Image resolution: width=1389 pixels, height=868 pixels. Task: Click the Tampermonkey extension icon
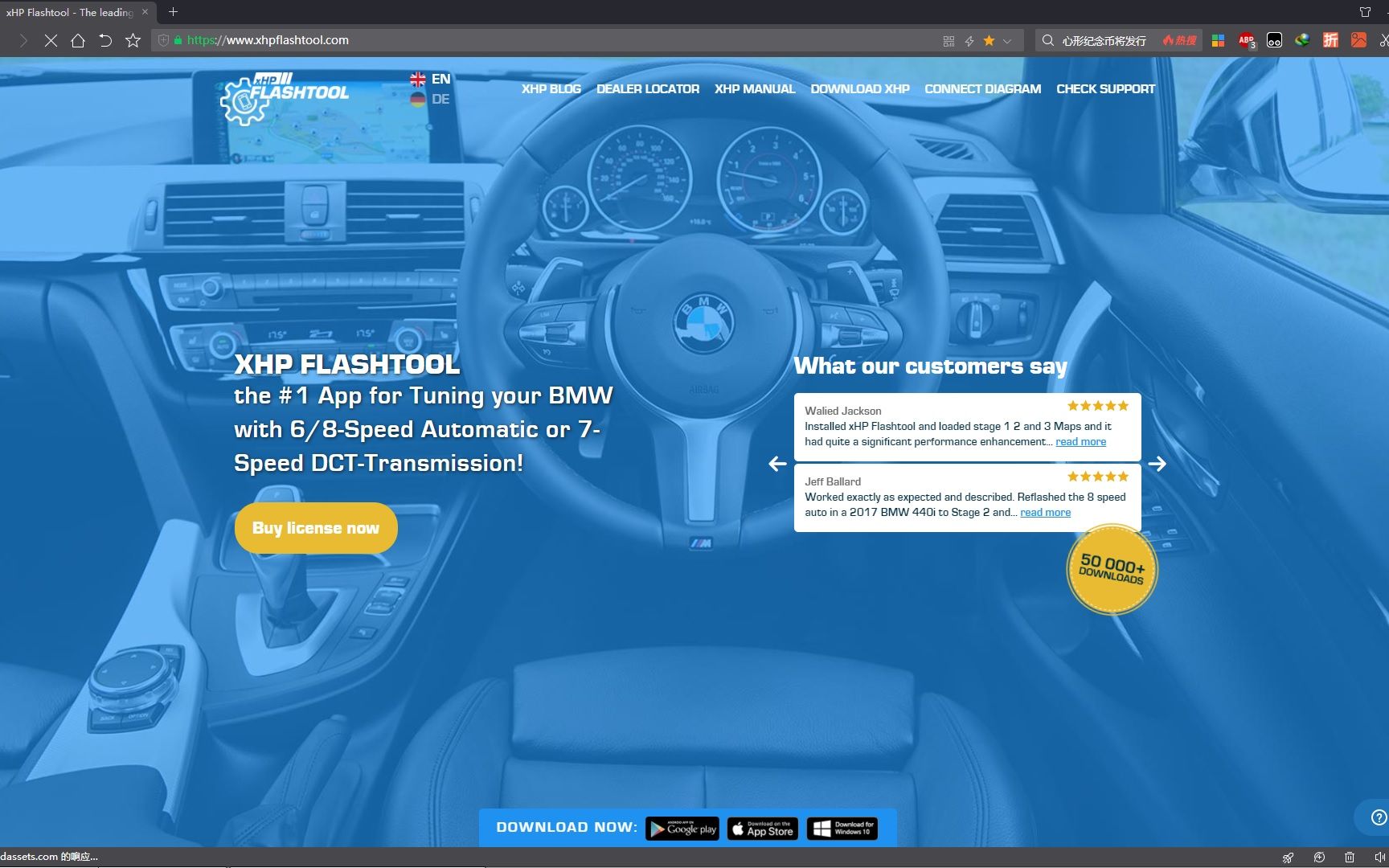1275,40
